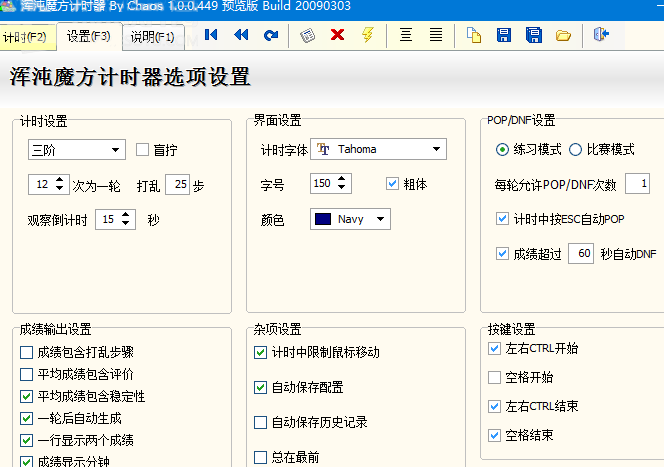Toggle 空格开始 key setting checkbox
This screenshot has width=664, height=467.
(494, 378)
